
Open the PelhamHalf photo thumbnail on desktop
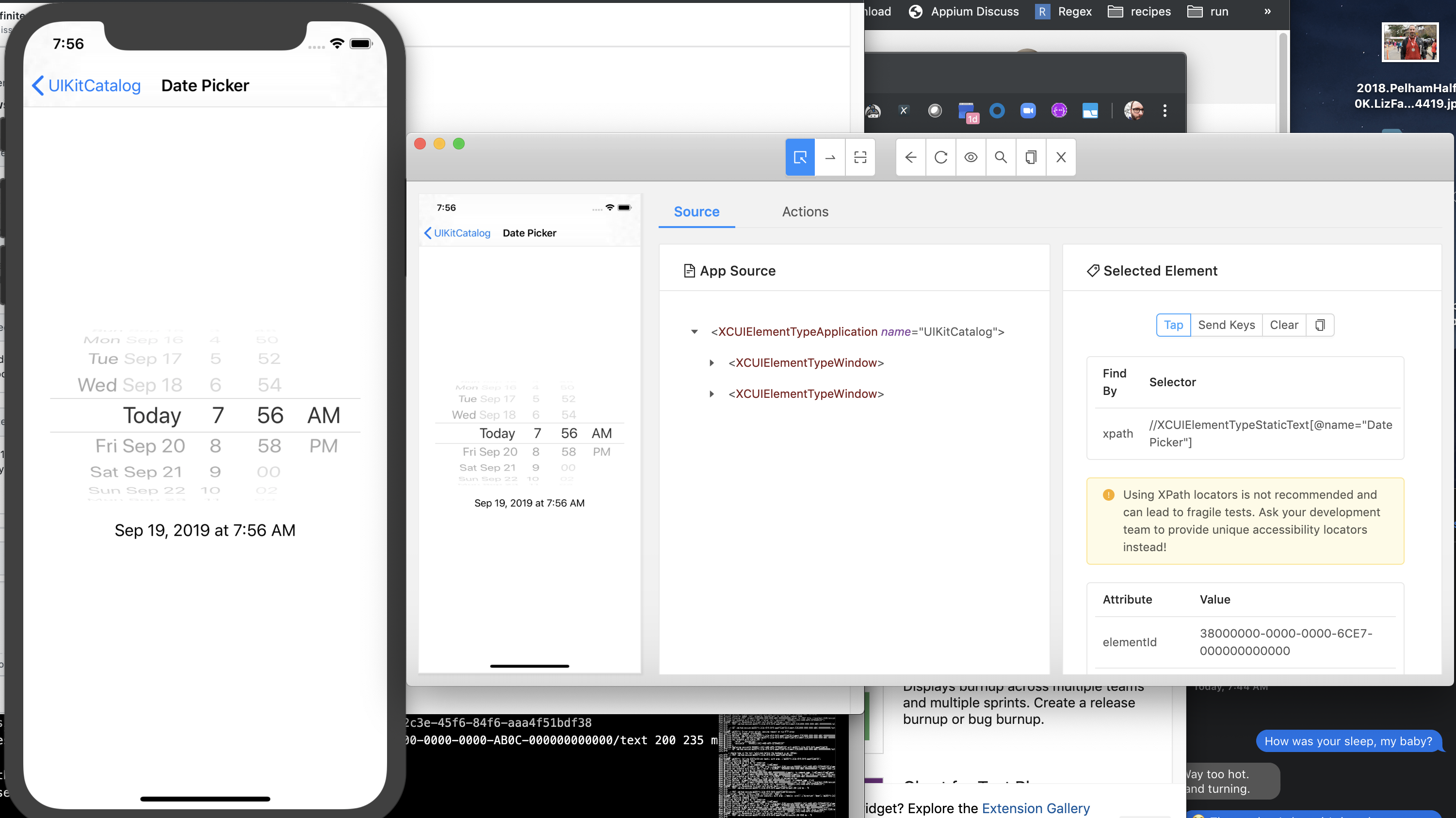pyautogui.click(x=1409, y=42)
